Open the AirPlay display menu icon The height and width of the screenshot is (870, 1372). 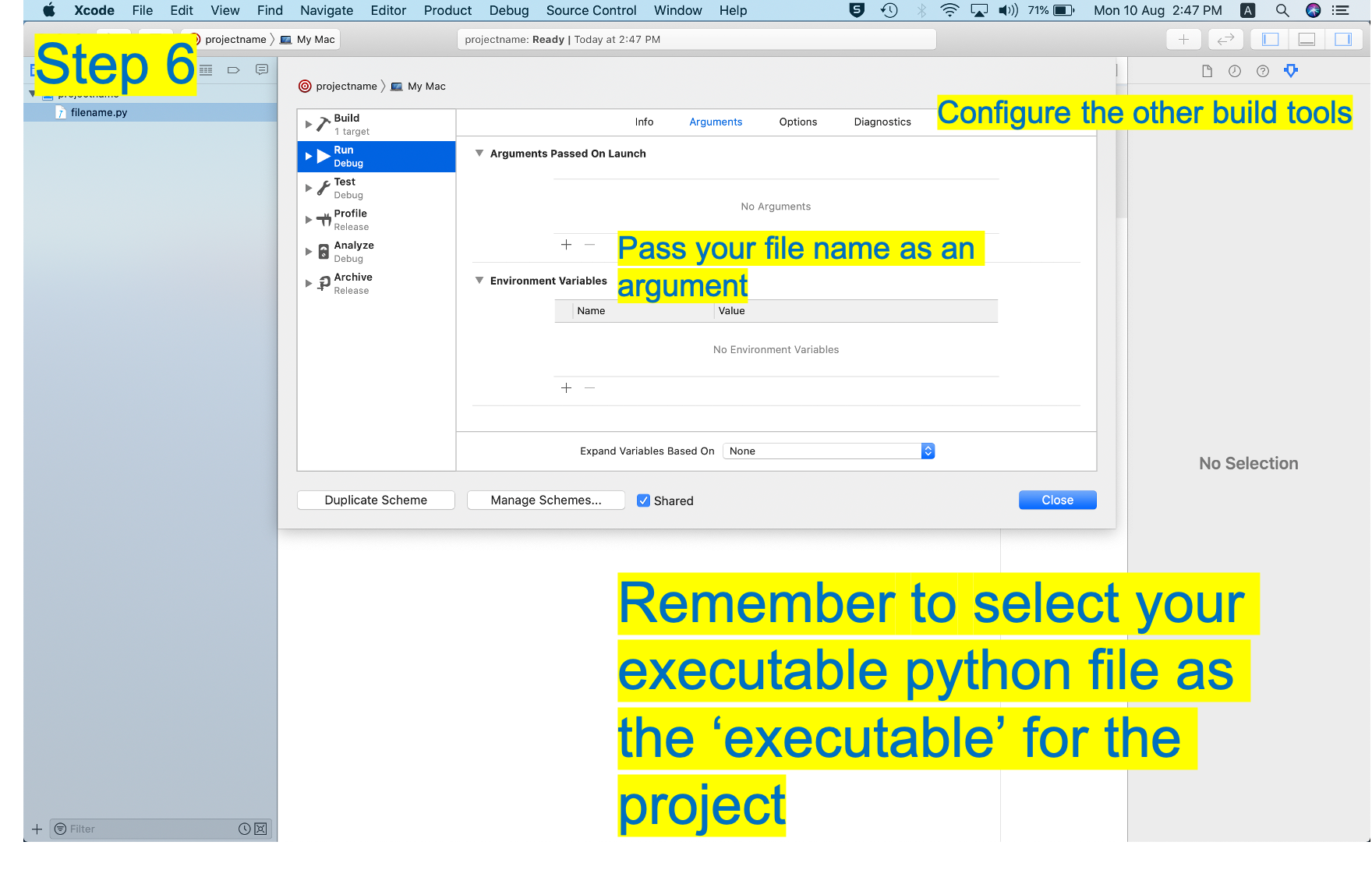point(979,10)
